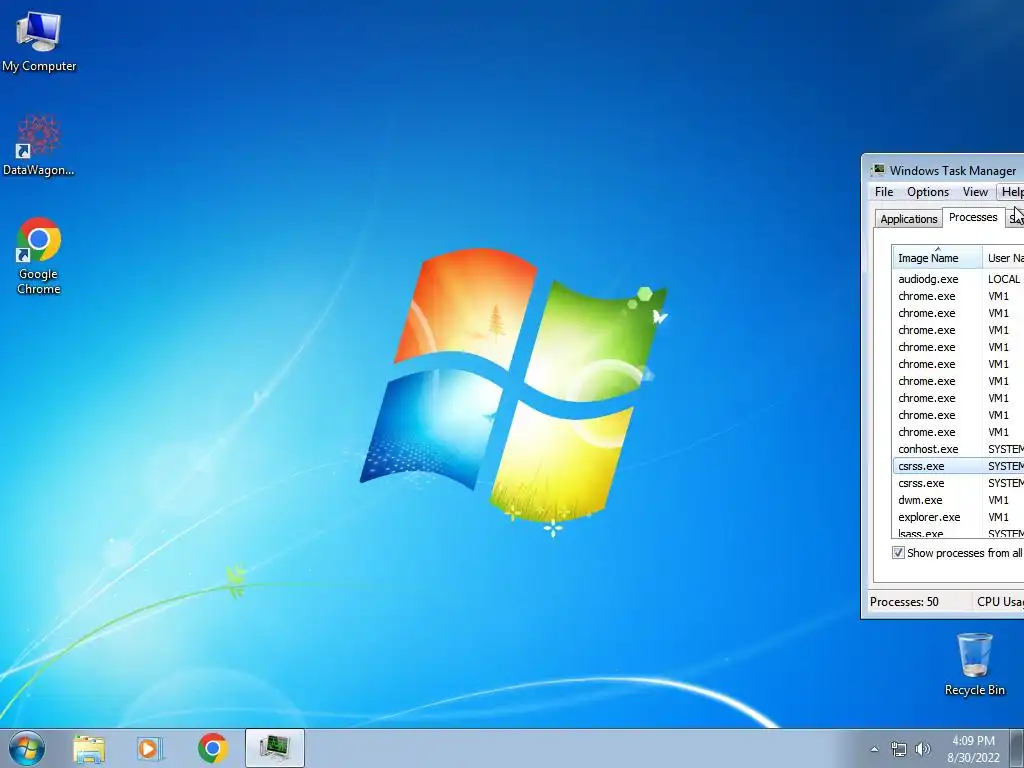This screenshot has height=768, width=1024.
Task: Click LOCAL user name for audiodg.exe
Action: click(1004, 279)
